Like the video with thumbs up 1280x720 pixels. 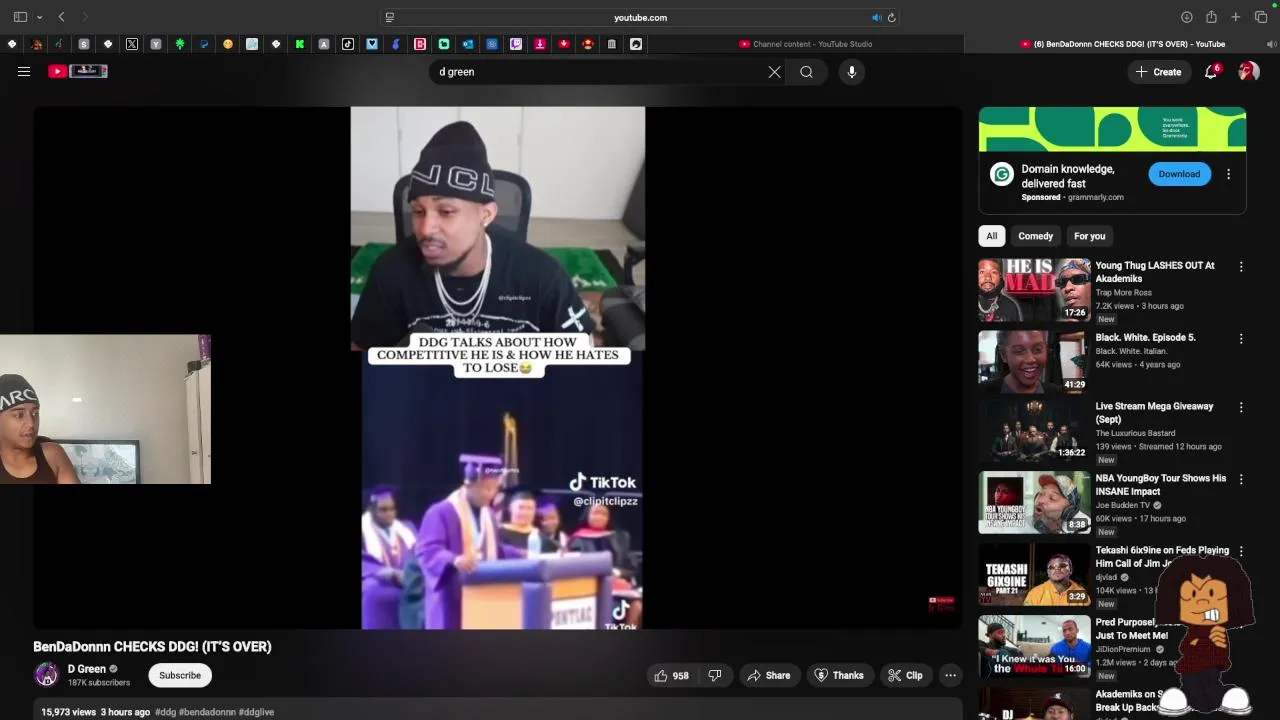[672, 675]
